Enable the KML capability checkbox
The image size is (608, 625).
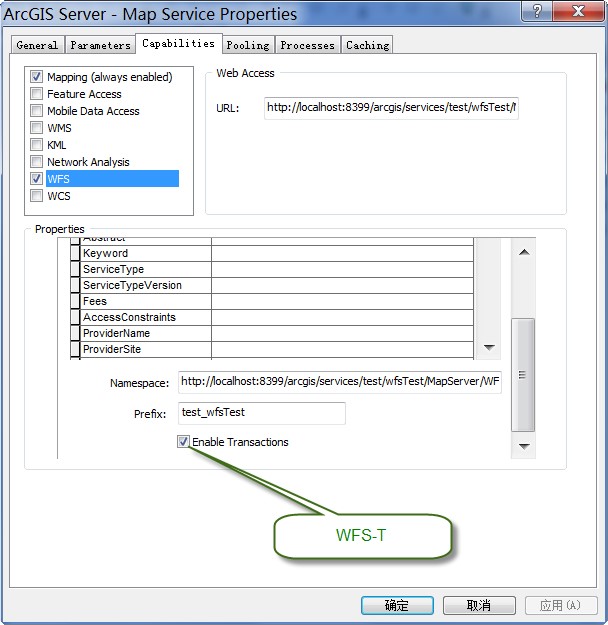(37, 145)
